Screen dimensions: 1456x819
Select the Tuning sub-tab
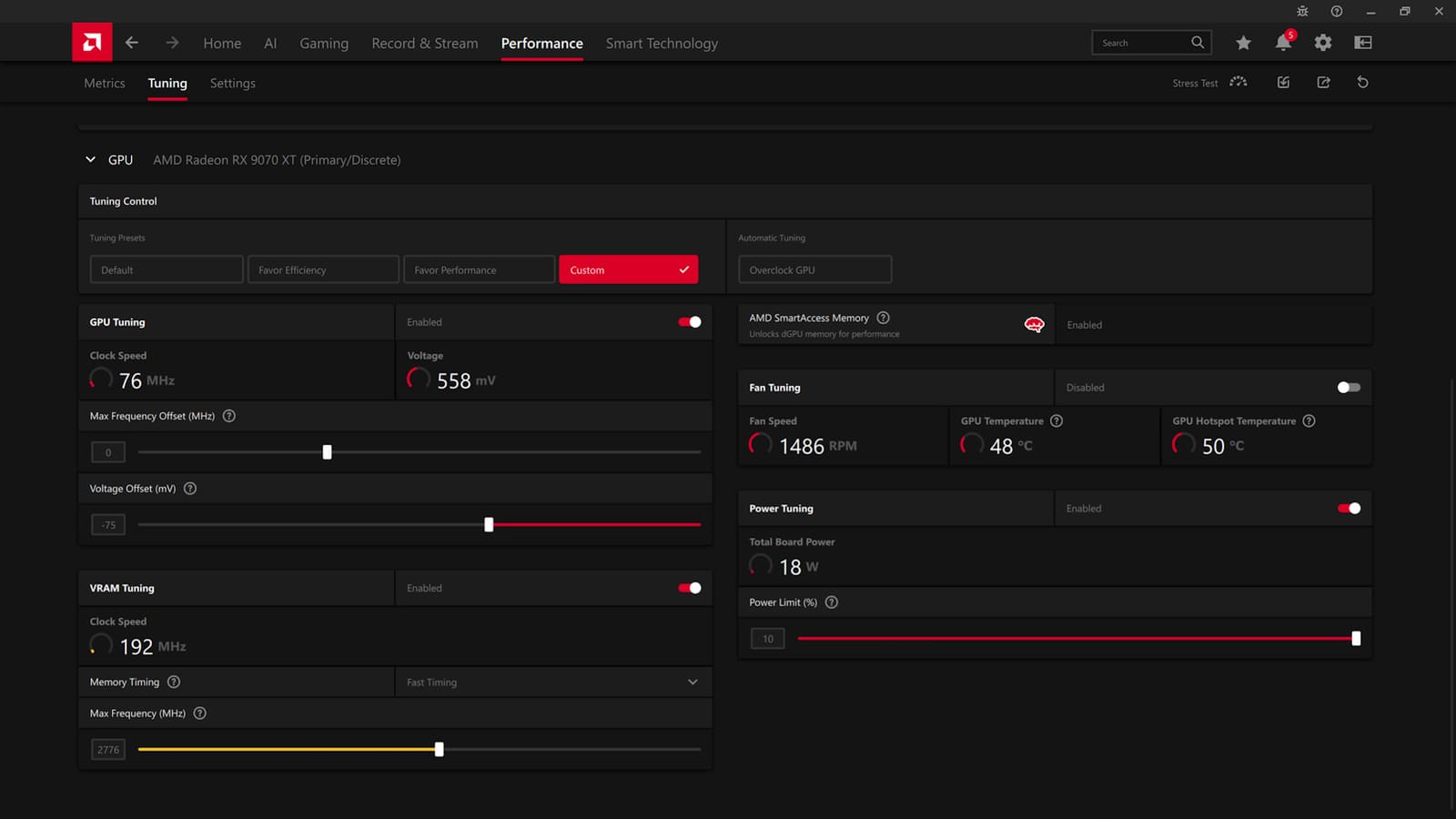click(167, 83)
